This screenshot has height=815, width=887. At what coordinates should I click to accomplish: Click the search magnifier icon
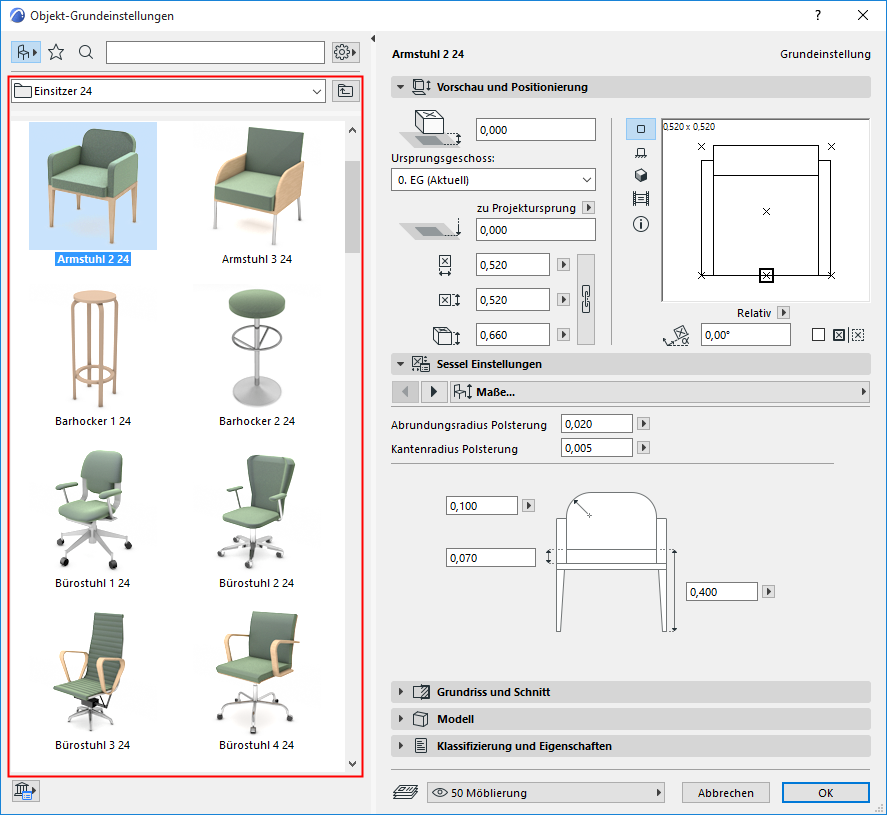(86, 52)
